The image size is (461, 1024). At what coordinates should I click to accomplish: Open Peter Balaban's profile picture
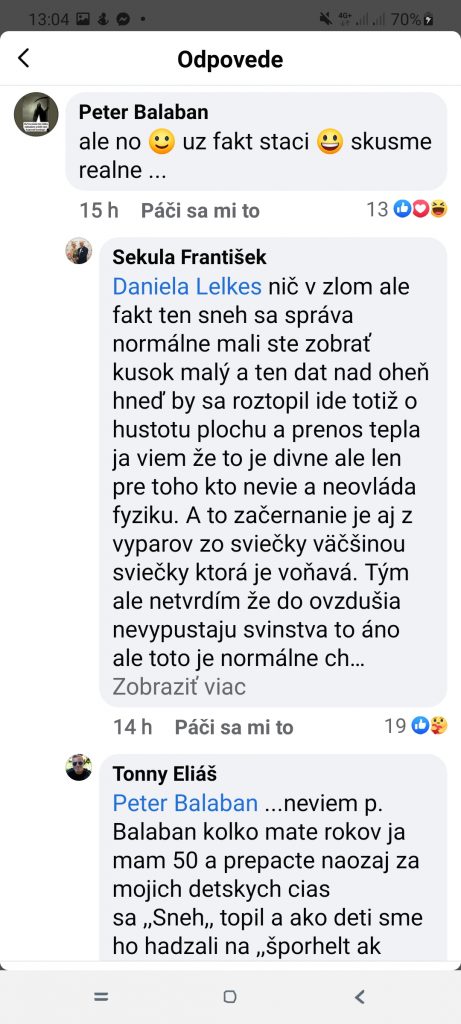(37, 114)
